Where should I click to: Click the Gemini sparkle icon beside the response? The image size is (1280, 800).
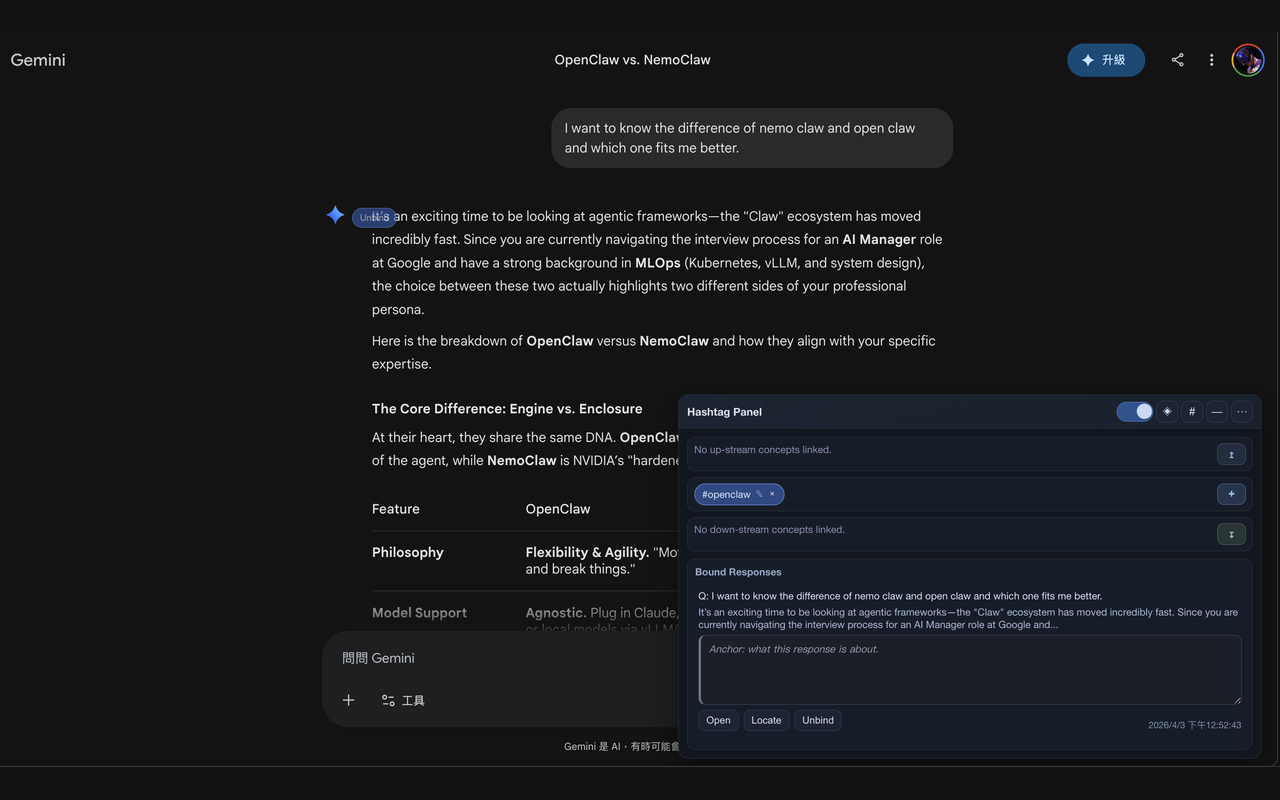[x=335, y=214]
